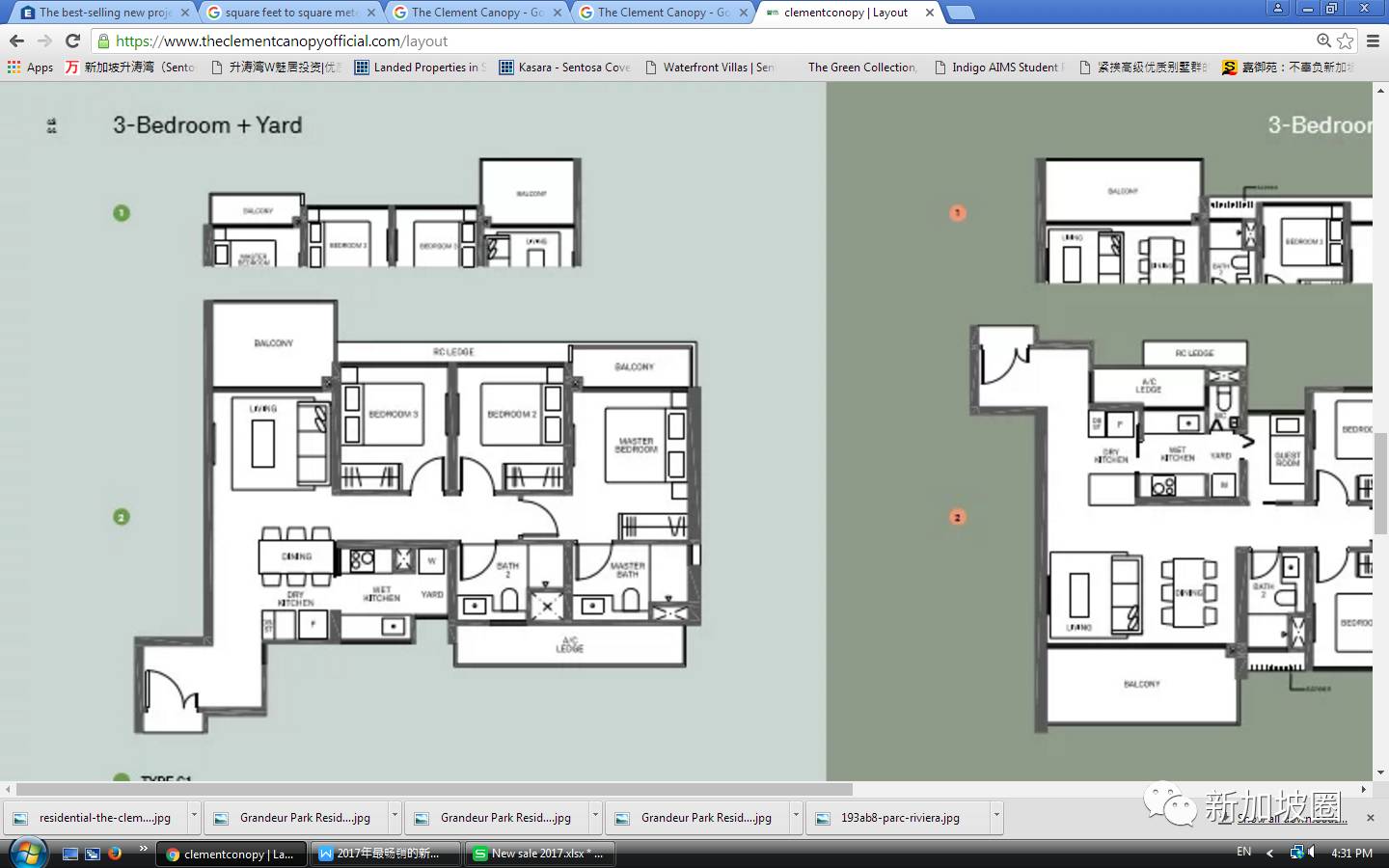
Task: Open dropdown for 193ab8-parc-riviera.jpg download
Action: click(996, 817)
